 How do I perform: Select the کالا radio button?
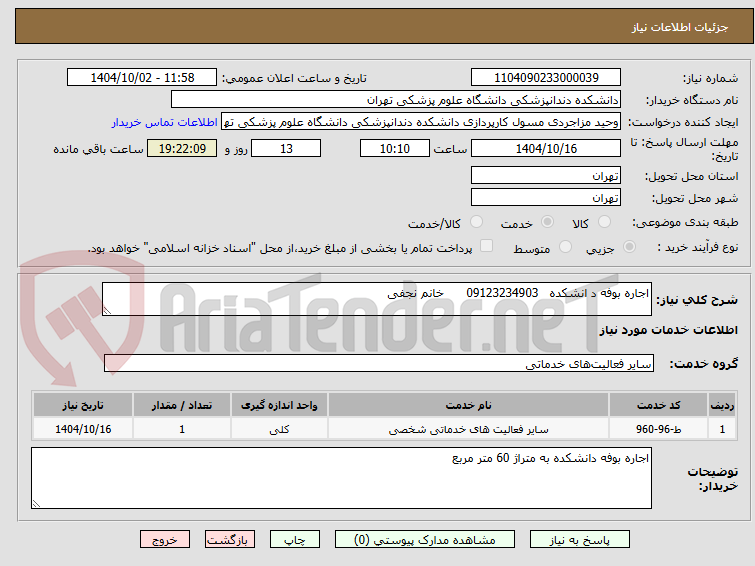[x=604, y=222]
